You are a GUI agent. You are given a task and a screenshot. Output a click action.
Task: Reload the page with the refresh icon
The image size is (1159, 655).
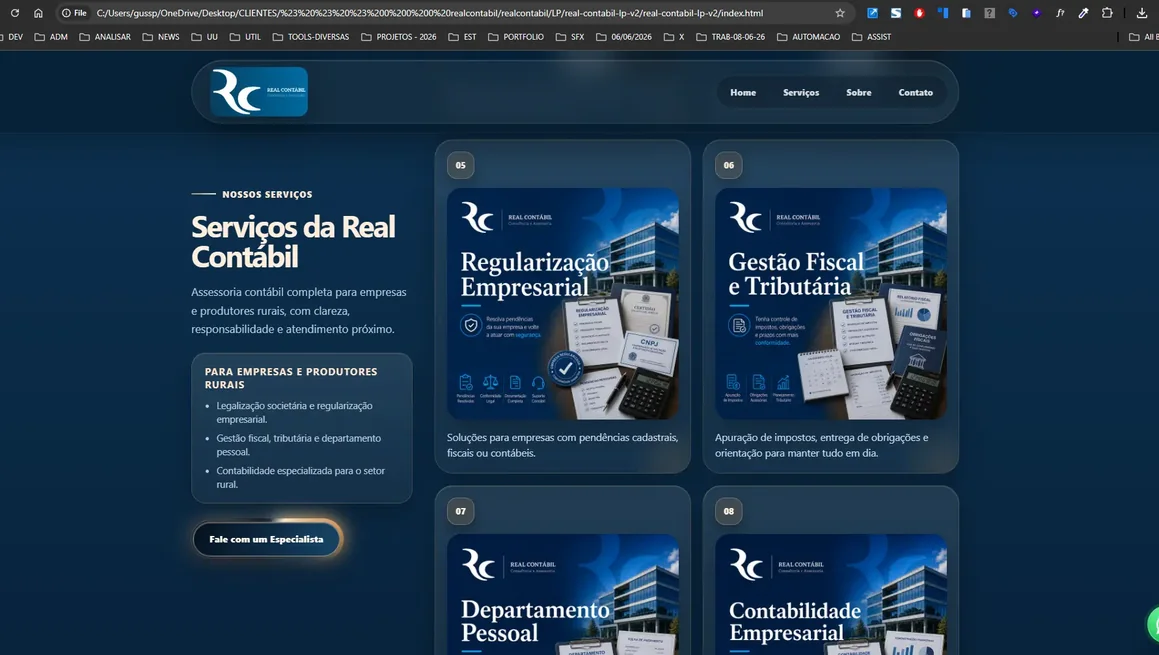pyautogui.click(x=14, y=13)
